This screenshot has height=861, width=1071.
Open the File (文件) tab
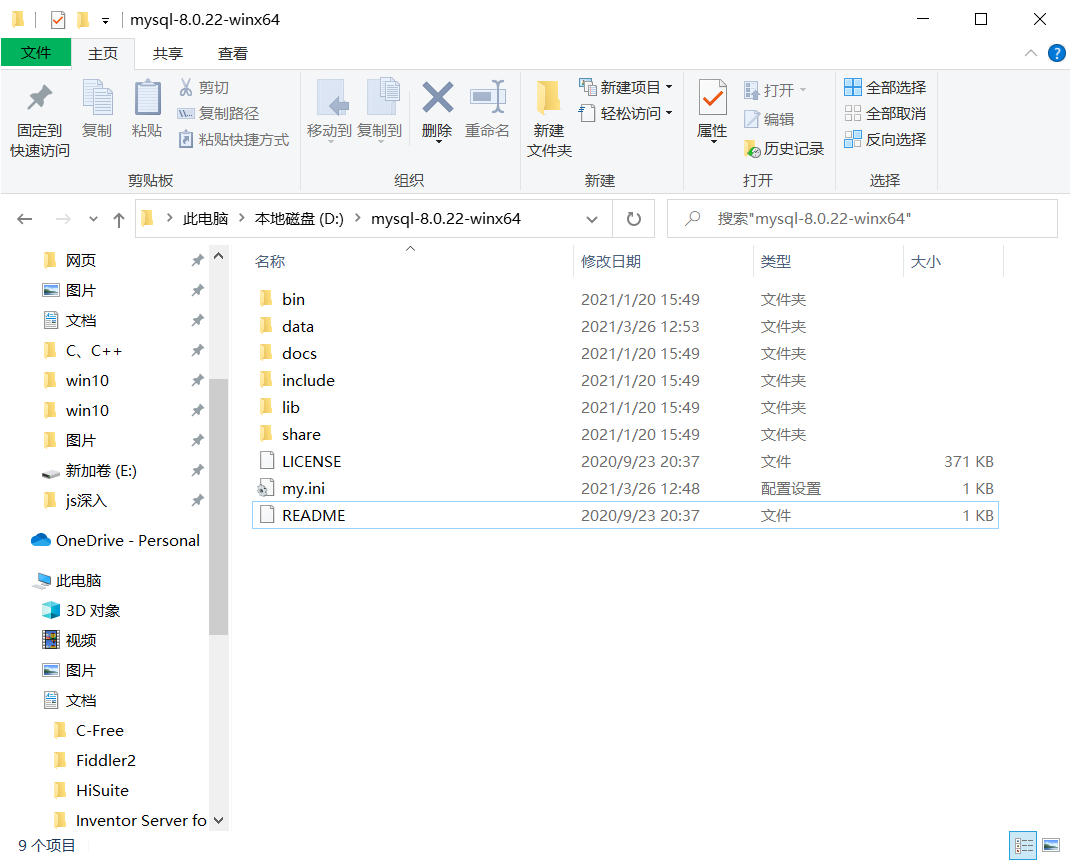tap(36, 53)
